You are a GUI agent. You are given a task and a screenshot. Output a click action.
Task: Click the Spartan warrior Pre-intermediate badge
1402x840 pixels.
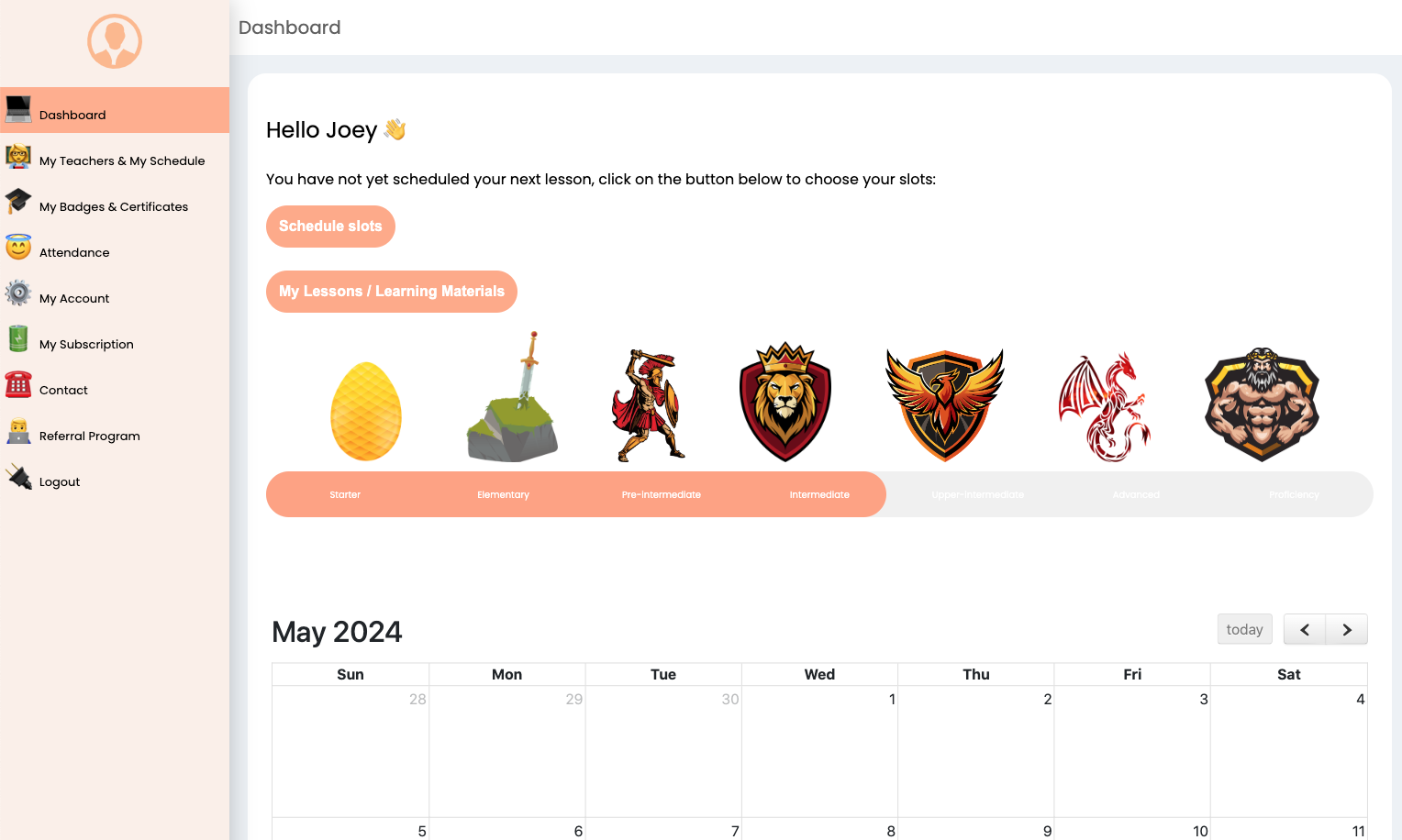649,405
